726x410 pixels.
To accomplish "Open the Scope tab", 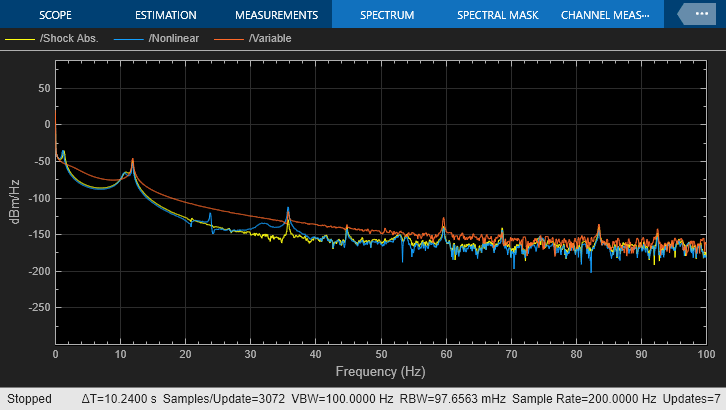I will click(x=56, y=16).
